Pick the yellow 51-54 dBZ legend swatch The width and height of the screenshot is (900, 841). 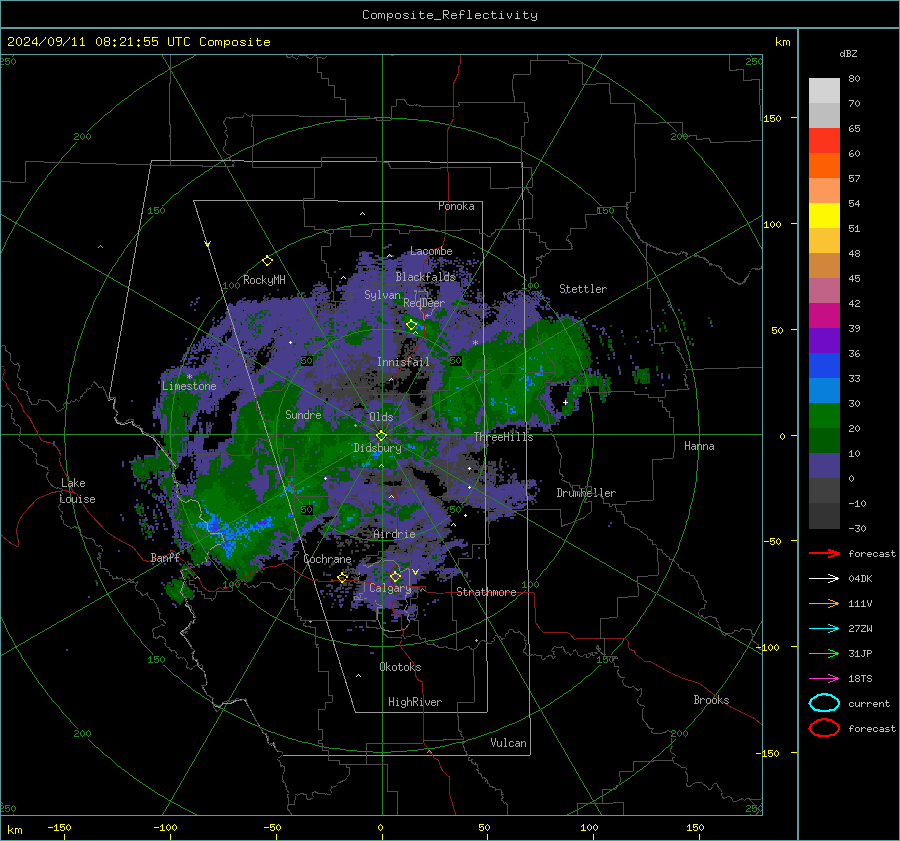pos(824,216)
